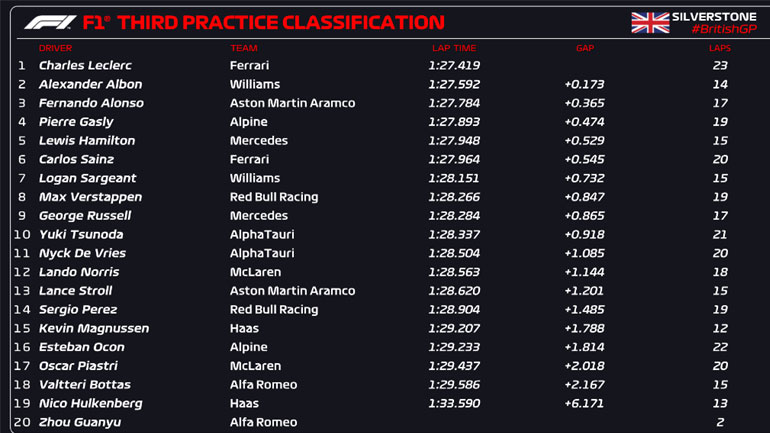Screen dimensions: 770x433
Task: Select the SILVERSTONE title text
Action: coord(714,15)
